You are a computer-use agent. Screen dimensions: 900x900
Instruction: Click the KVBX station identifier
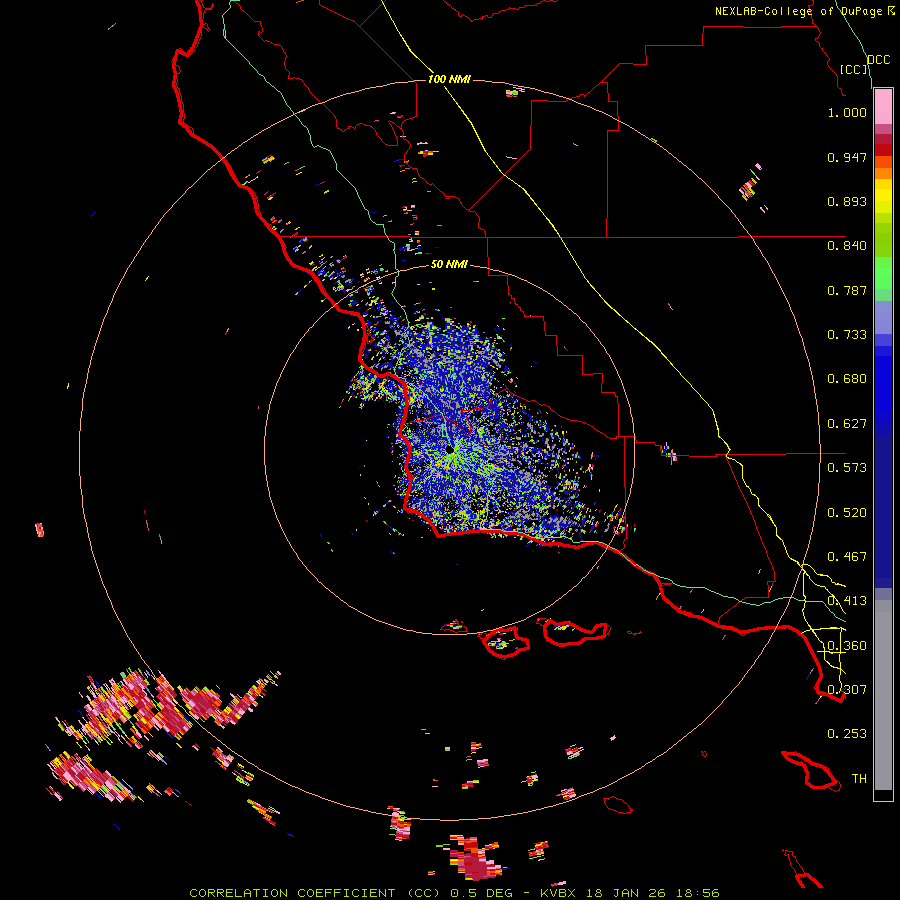560,893
